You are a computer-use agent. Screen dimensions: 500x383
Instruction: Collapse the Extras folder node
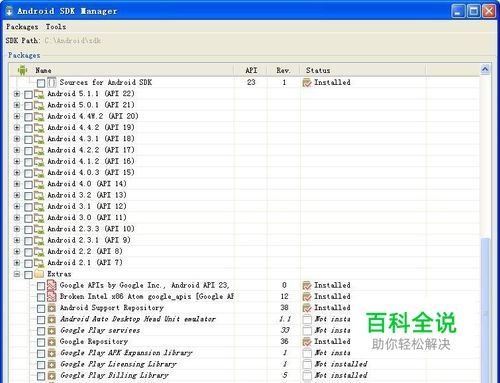pos(17,274)
